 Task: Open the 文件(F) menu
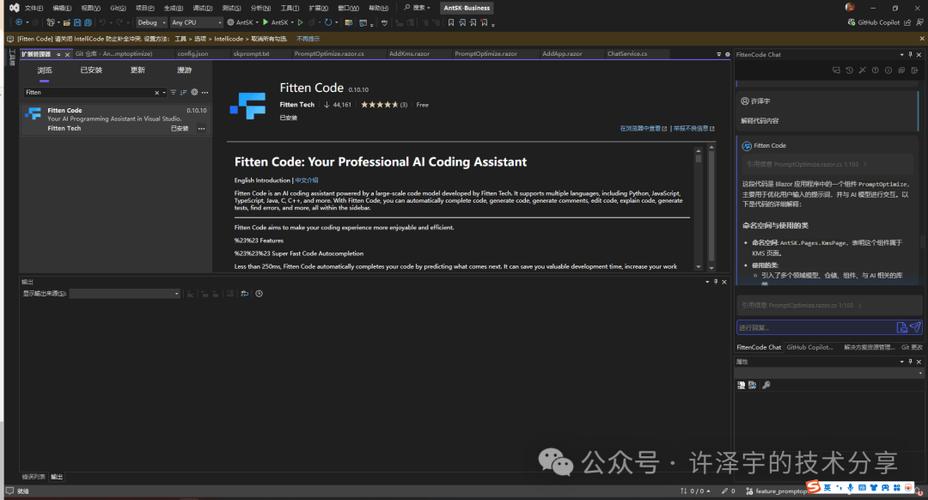[x=33, y=8]
